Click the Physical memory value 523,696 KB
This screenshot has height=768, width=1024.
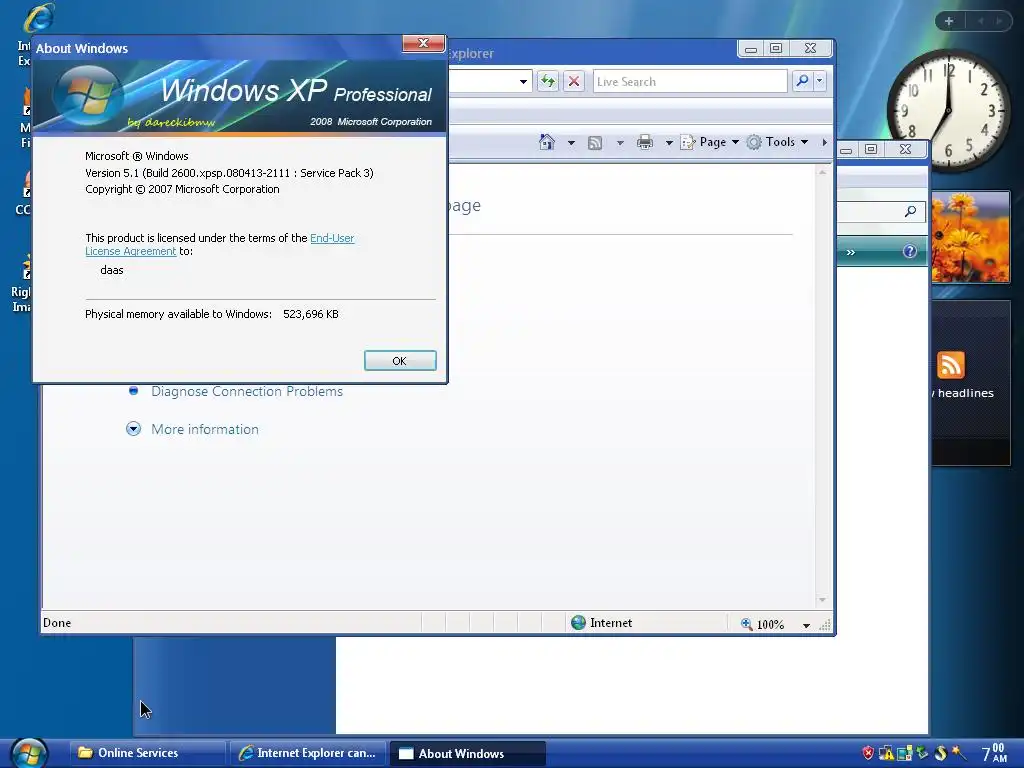311,314
